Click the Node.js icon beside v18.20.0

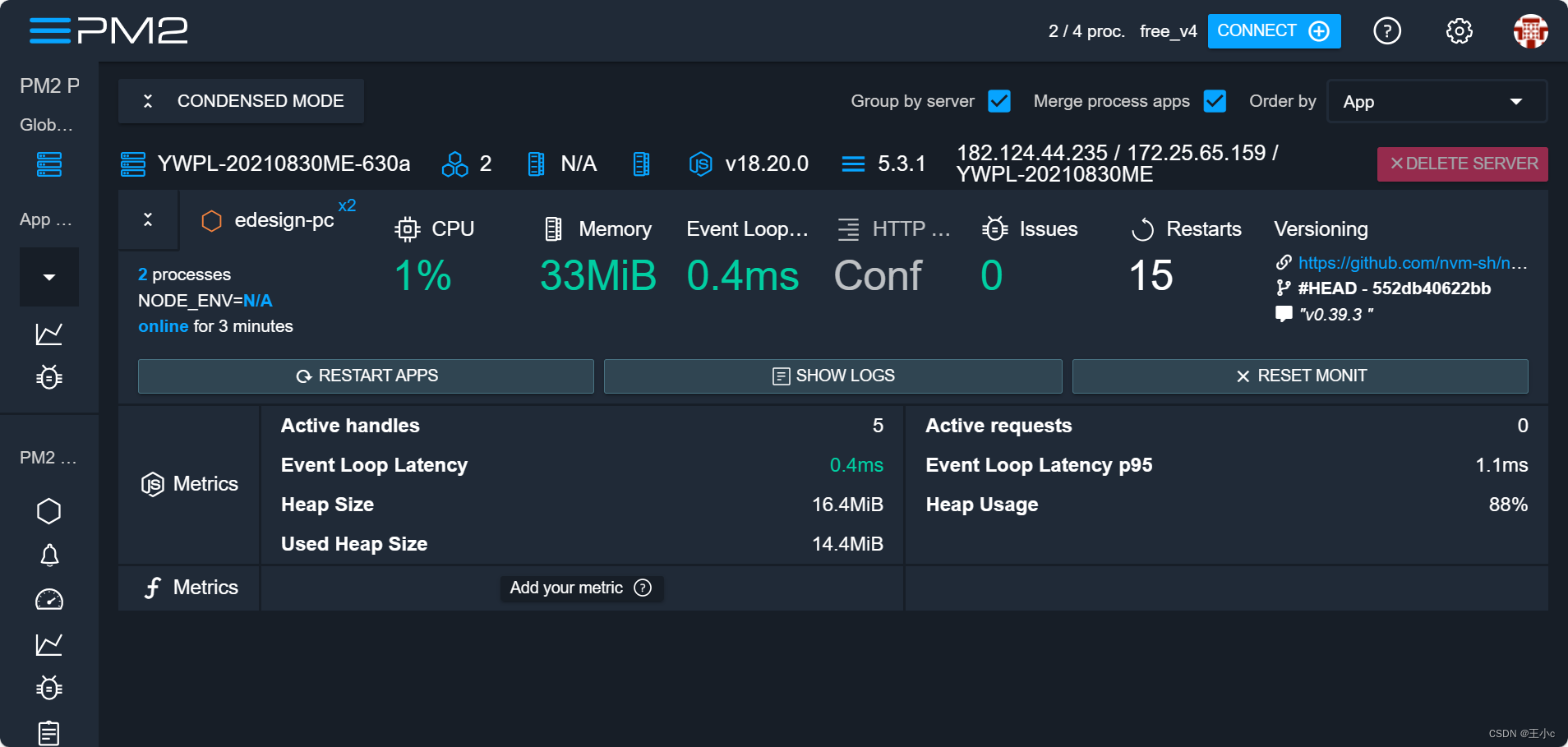[700, 164]
